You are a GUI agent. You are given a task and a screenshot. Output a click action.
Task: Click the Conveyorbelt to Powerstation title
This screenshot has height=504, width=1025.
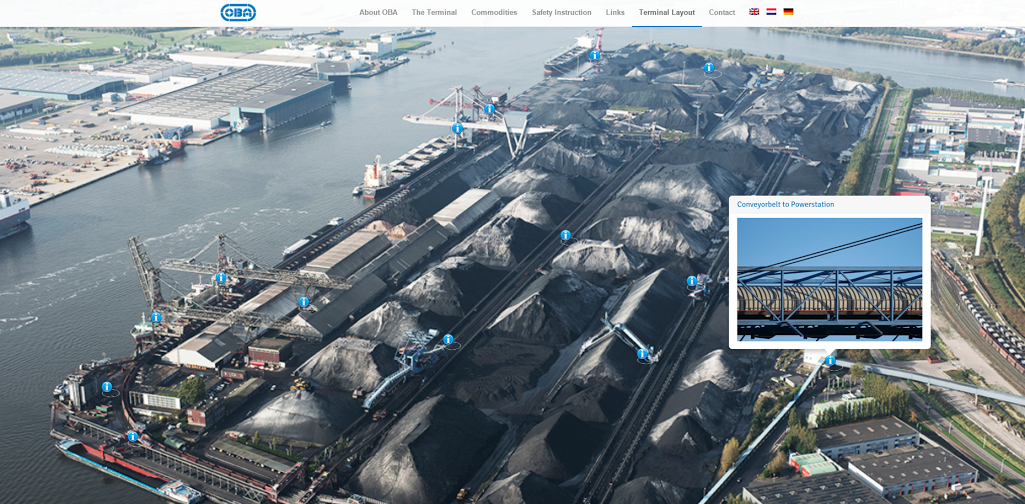(x=785, y=205)
